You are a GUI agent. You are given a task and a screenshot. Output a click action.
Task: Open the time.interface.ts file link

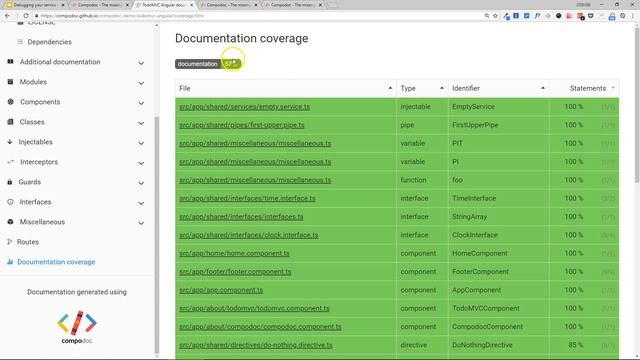tap(247, 198)
